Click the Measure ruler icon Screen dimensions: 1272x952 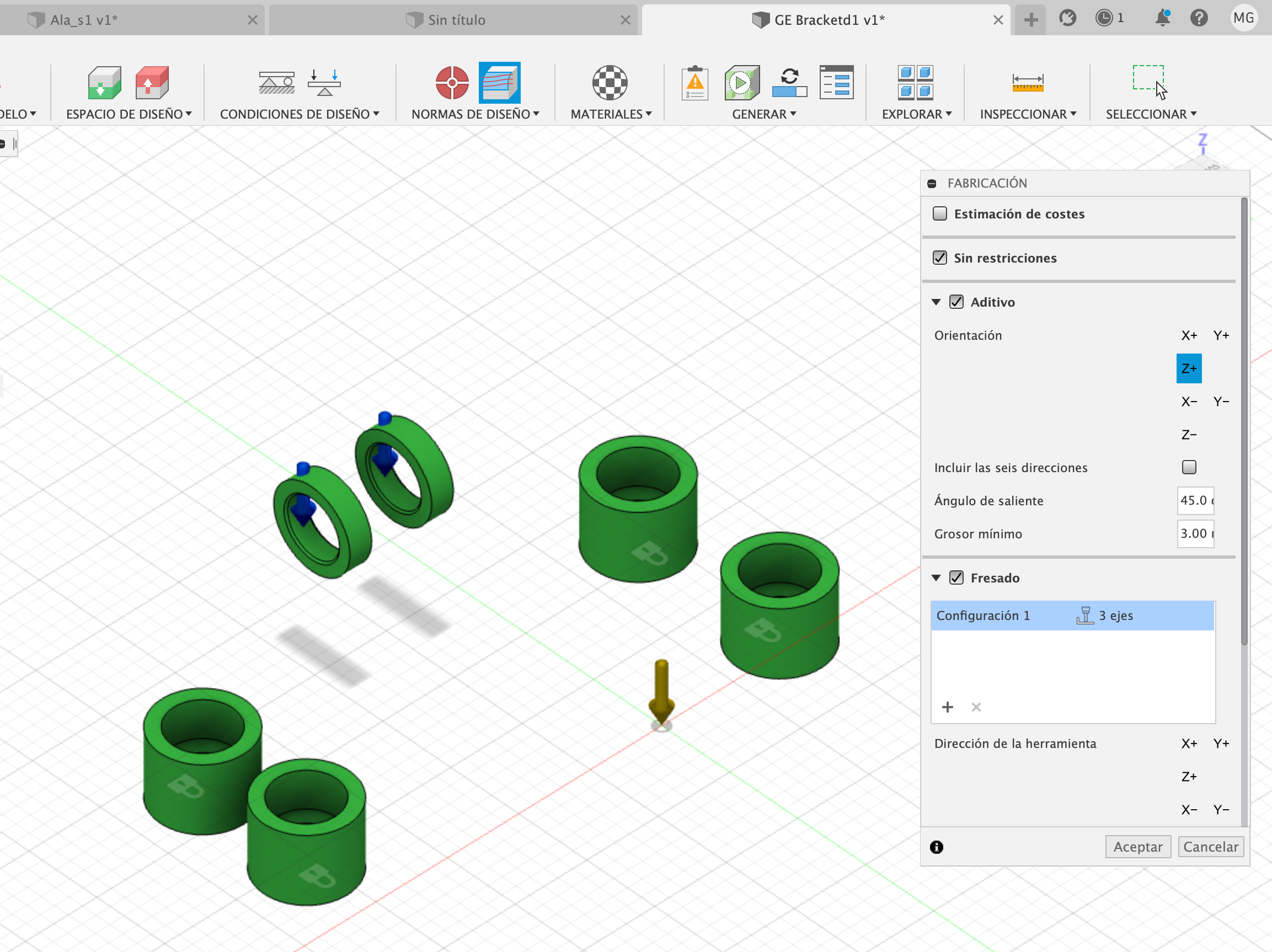click(1028, 83)
